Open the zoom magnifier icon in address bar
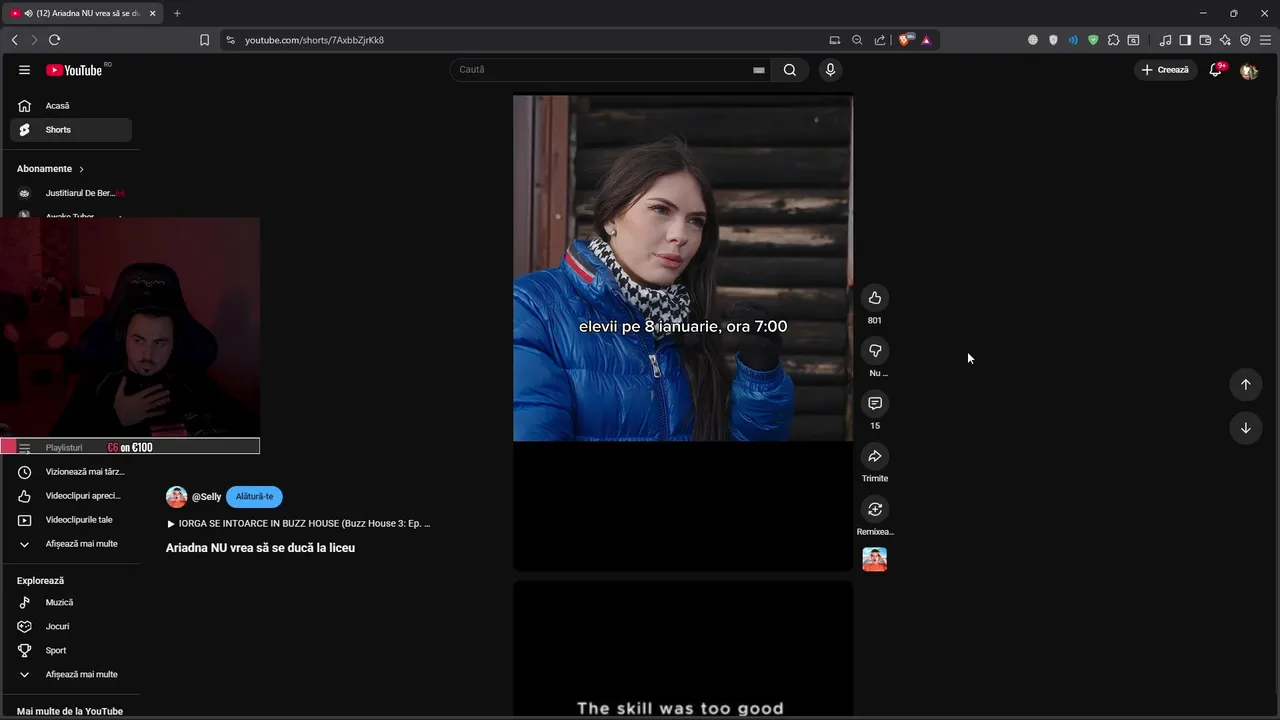This screenshot has width=1280, height=720. 857,40
